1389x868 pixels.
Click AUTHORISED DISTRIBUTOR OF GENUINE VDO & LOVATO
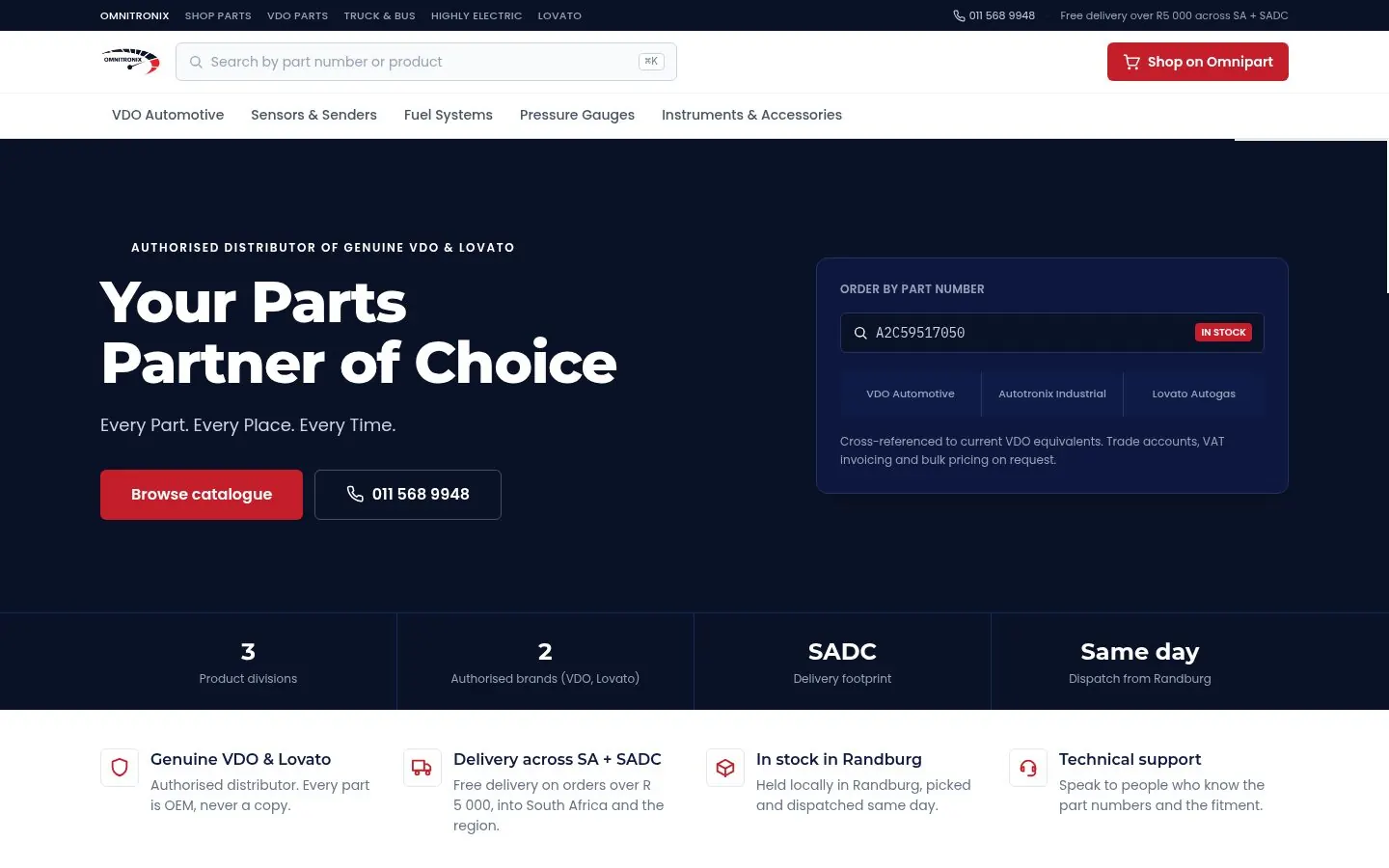(x=322, y=248)
